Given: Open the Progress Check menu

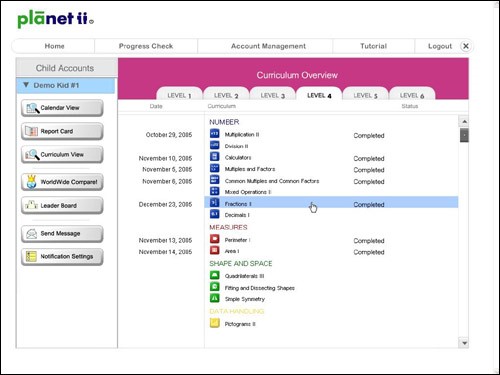Looking at the screenshot, I should [x=146, y=46].
